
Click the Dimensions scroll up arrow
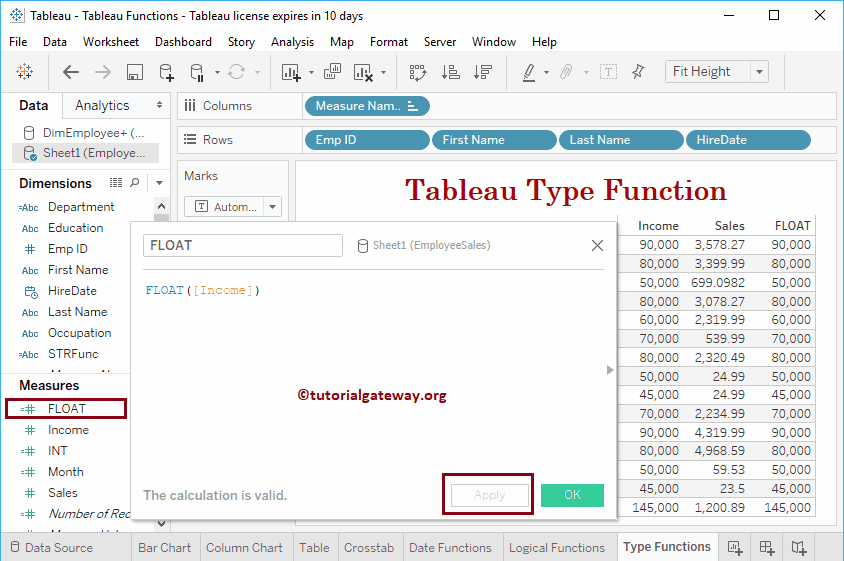click(x=161, y=207)
